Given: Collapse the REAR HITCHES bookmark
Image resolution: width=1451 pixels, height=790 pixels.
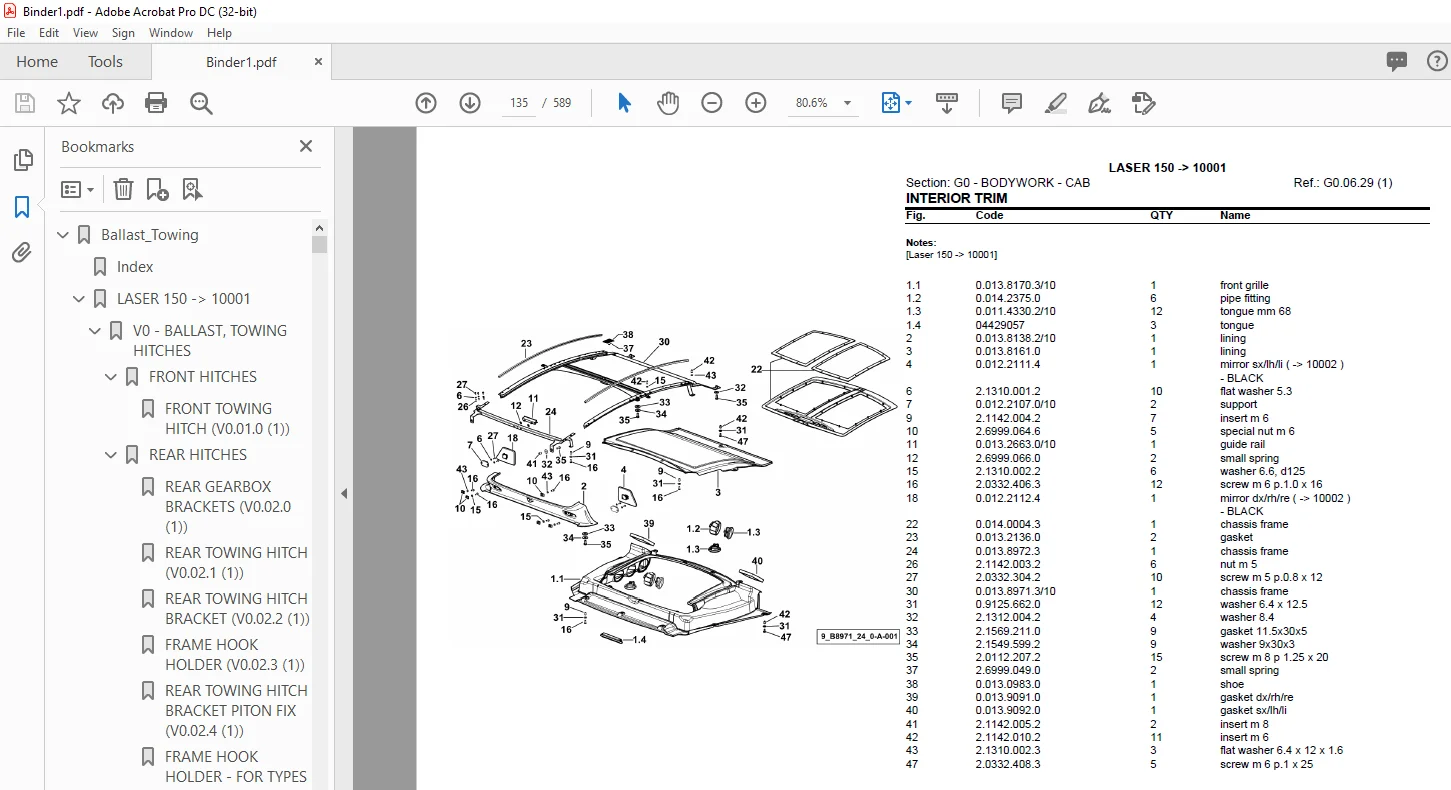Looking at the screenshot, I should [x=112, y=455].
